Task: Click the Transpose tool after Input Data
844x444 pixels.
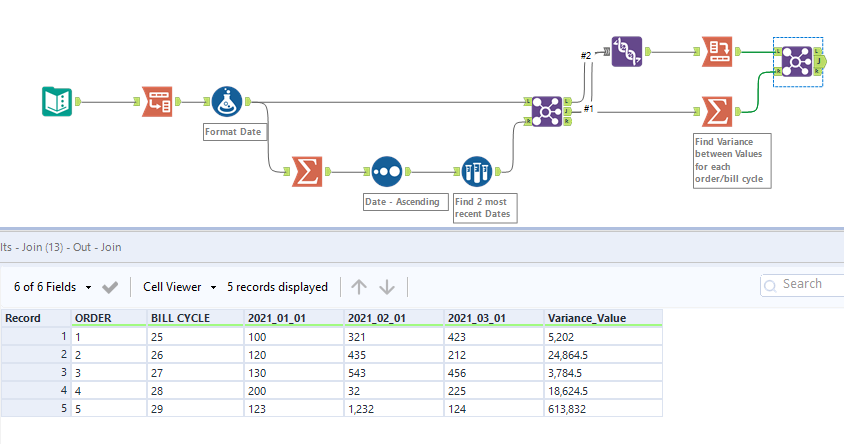Action: click(157, 101)
